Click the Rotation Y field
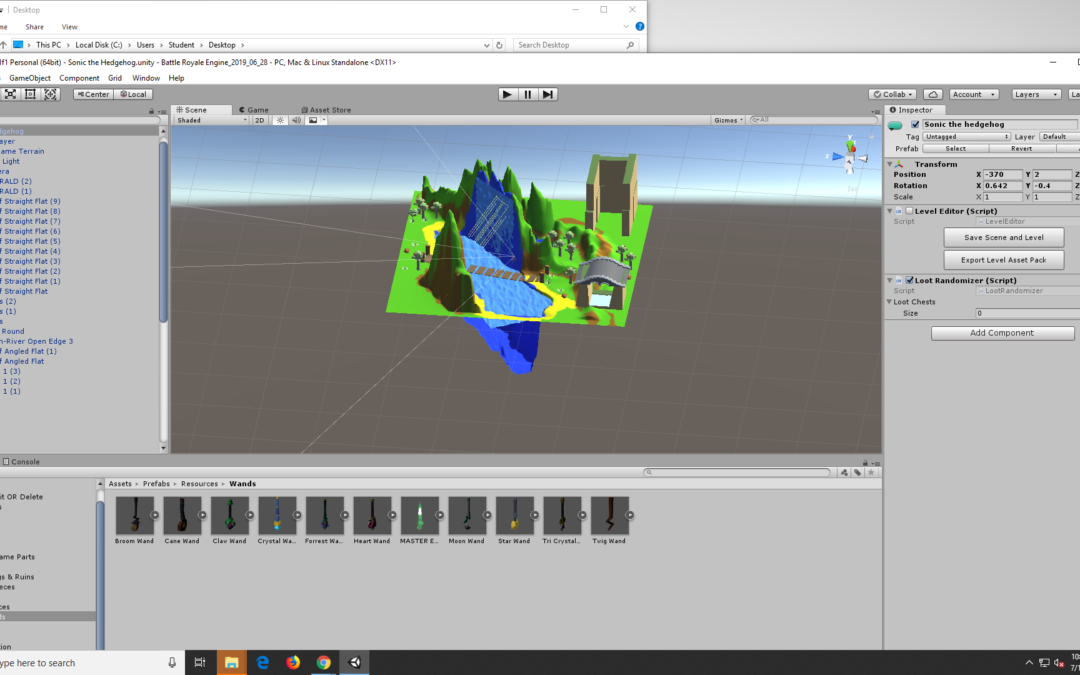1080x675 pixels. pyautogui.click(x=1052, y=185)
